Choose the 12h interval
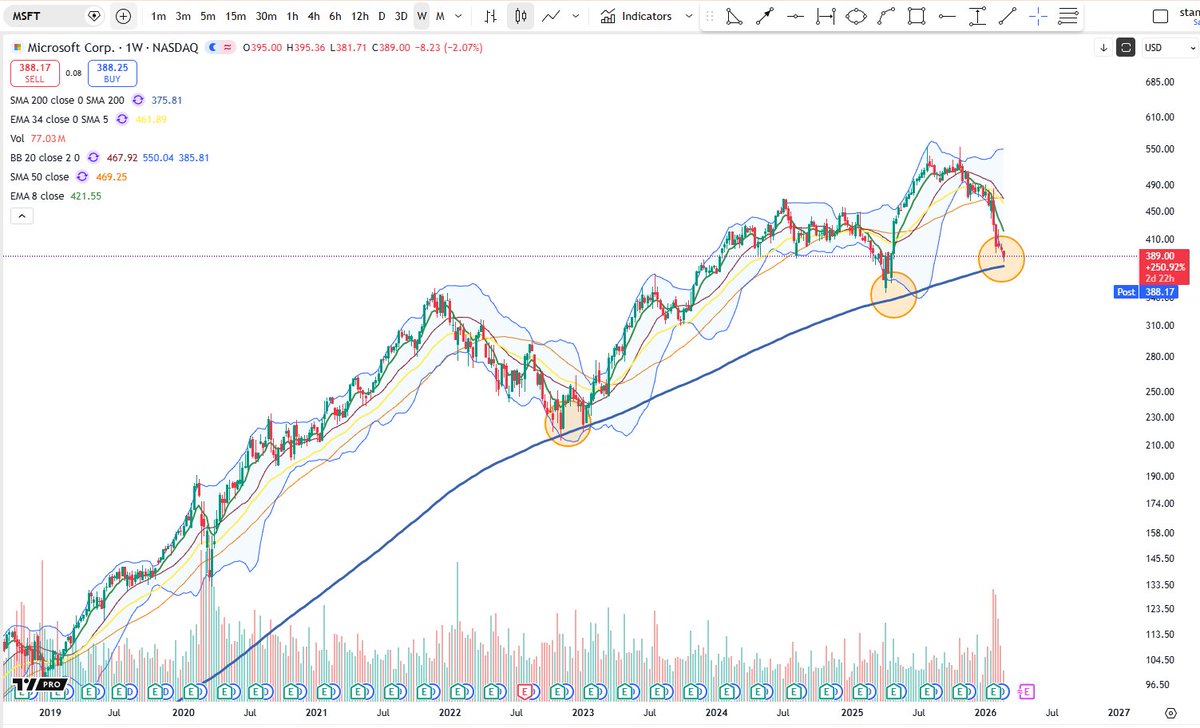Screen dimensions: 1200x728 360,16
